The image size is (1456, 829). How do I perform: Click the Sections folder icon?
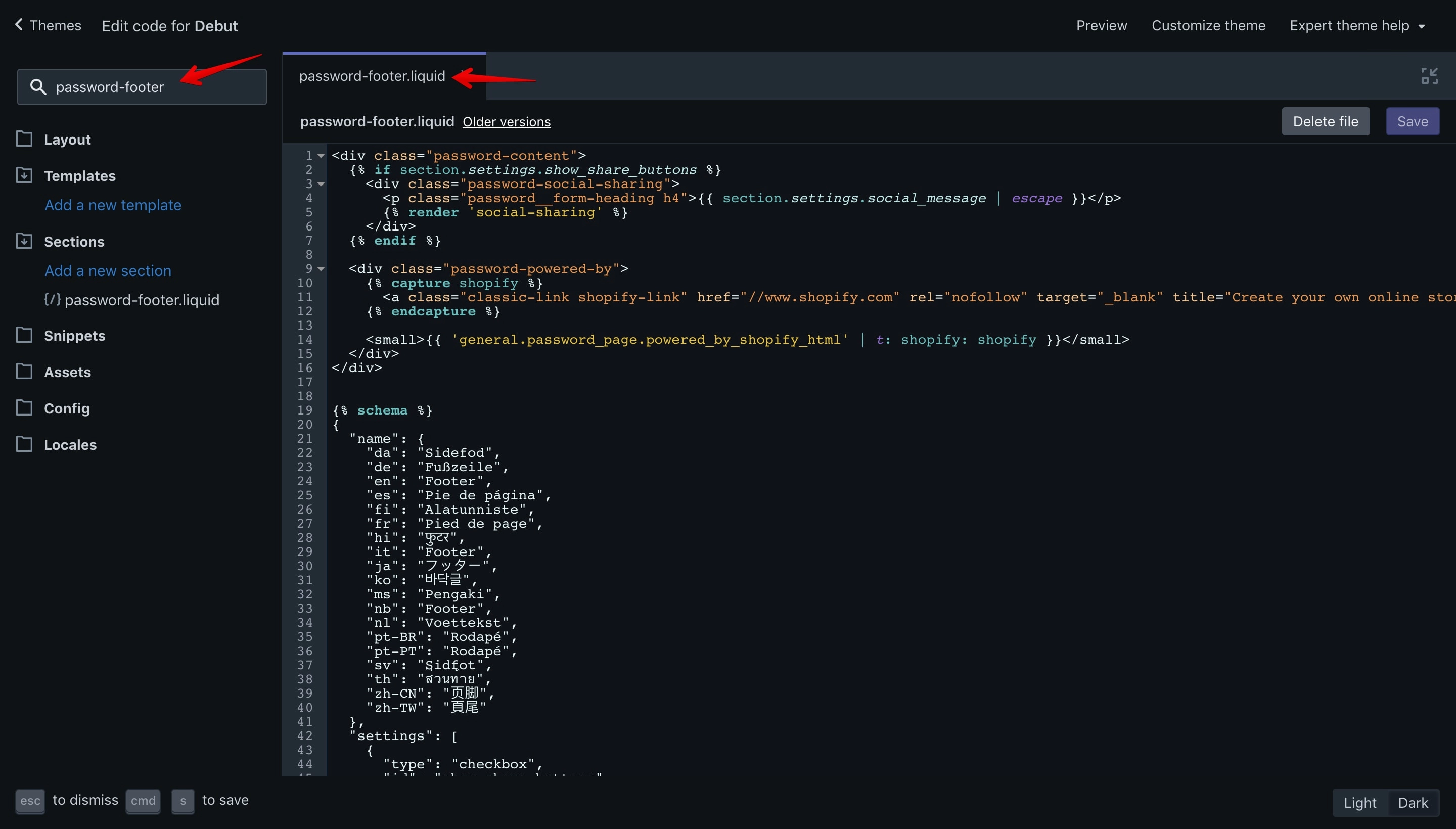24,241
